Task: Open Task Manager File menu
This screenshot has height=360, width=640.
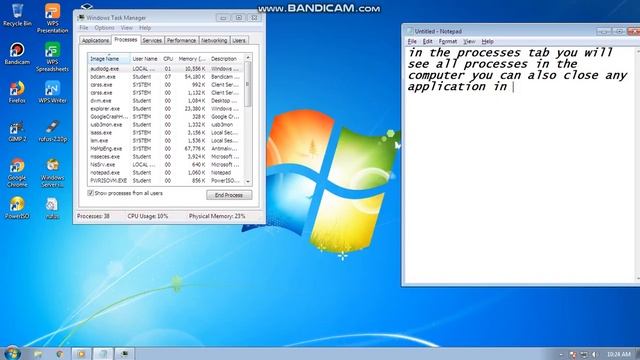Action: pyautogui.click(x=84, y=28)
